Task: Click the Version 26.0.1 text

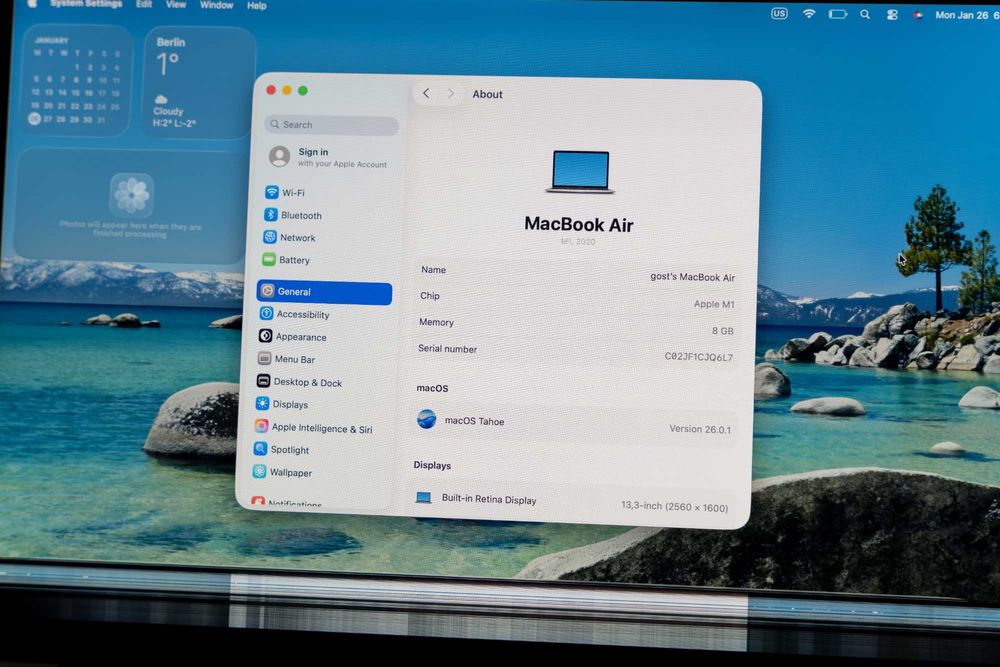Action: point(700,429)
